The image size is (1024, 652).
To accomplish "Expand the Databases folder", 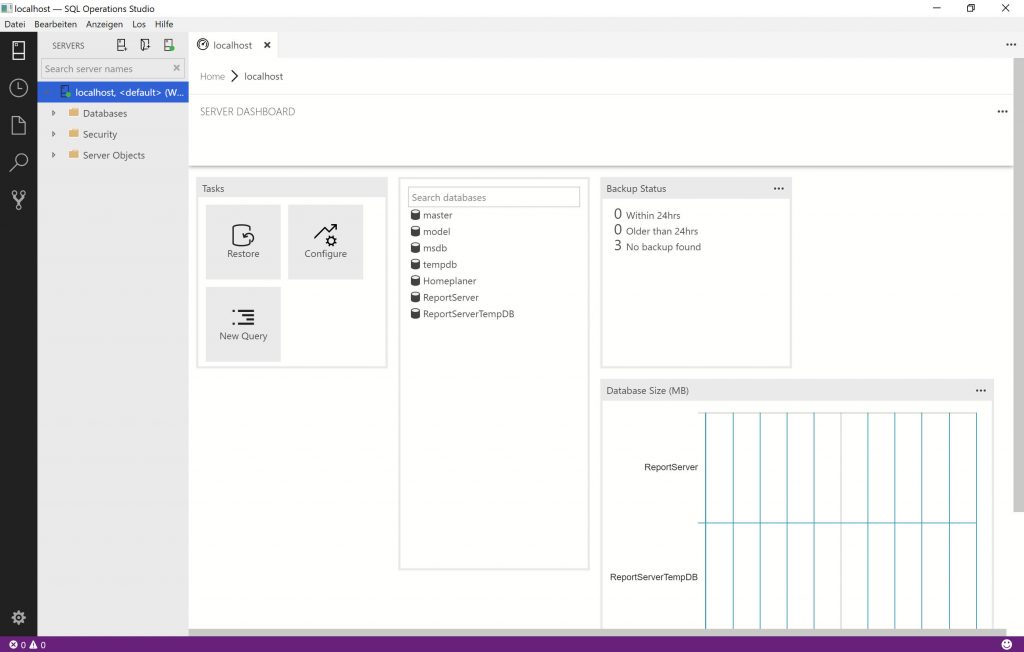I will pyautogui.click(x=54, y=113).
